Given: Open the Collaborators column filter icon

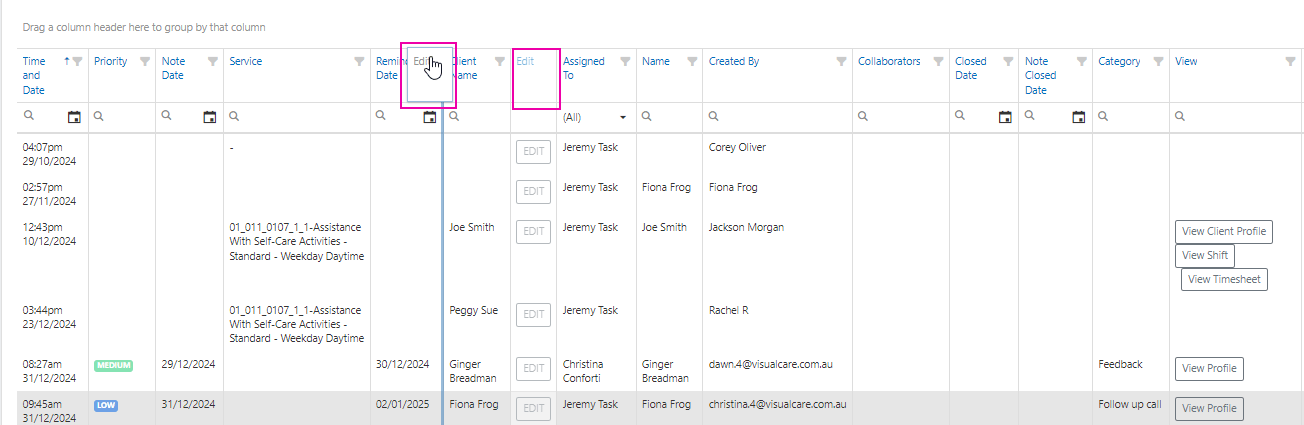Looking at the screenshot, I should pos(938,61).
